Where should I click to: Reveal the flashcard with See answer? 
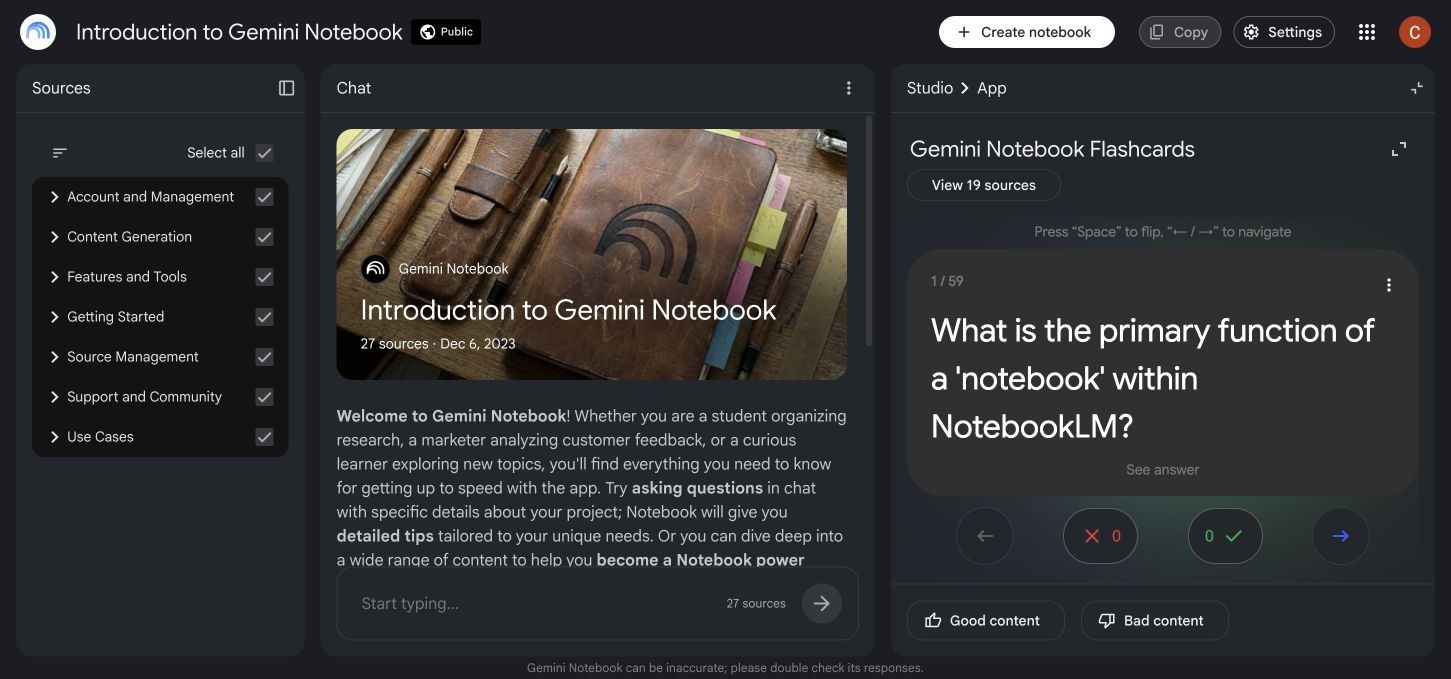click(1162, 470)
